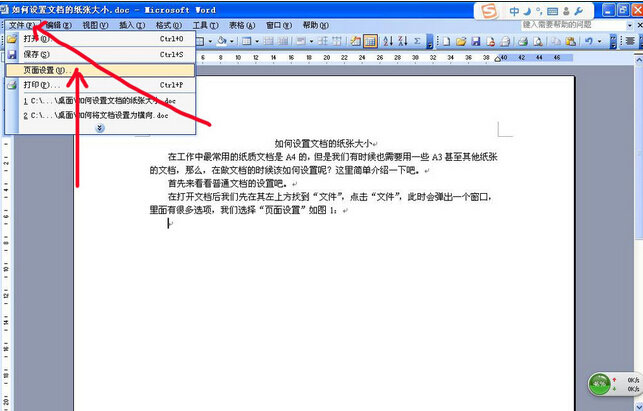
Task: Open the 编辑 Edit menu
Action: [x=59, y=25]
